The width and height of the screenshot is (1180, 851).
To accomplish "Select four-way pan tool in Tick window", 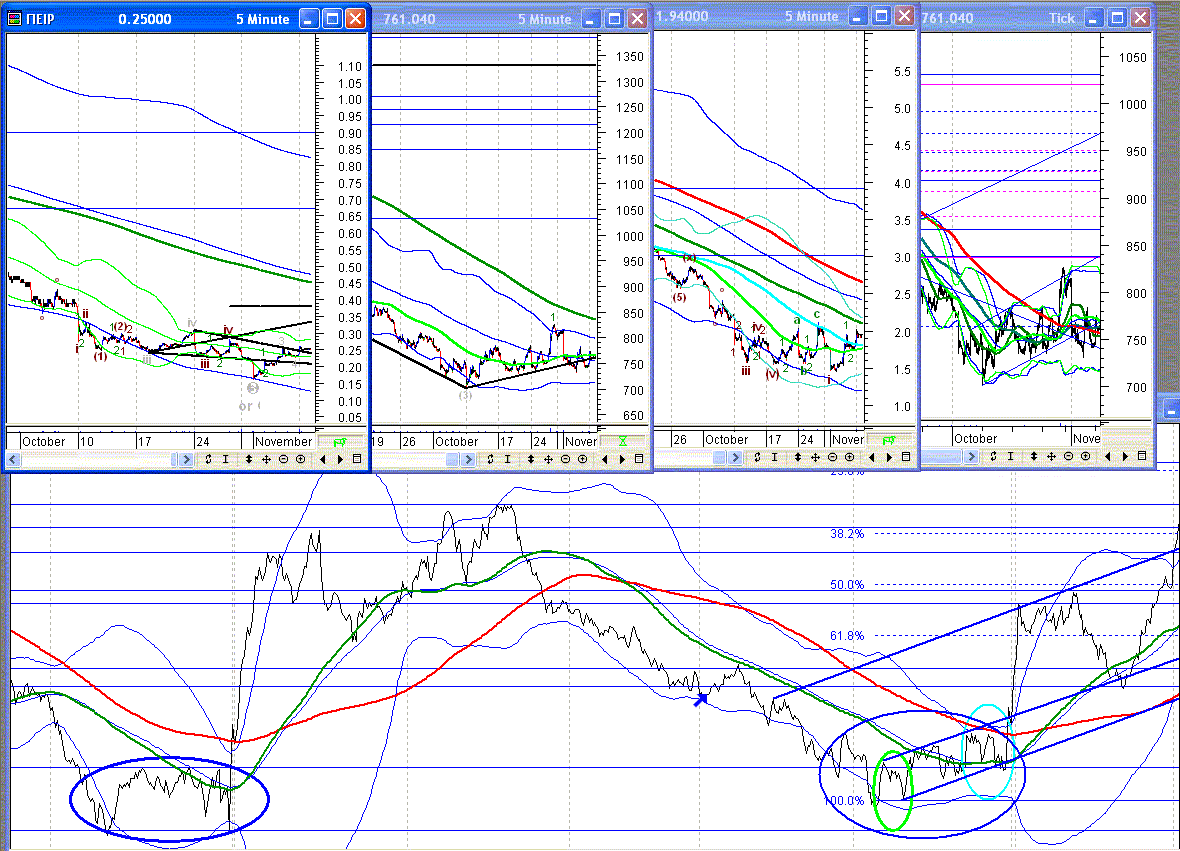I will pos(1051,456).
